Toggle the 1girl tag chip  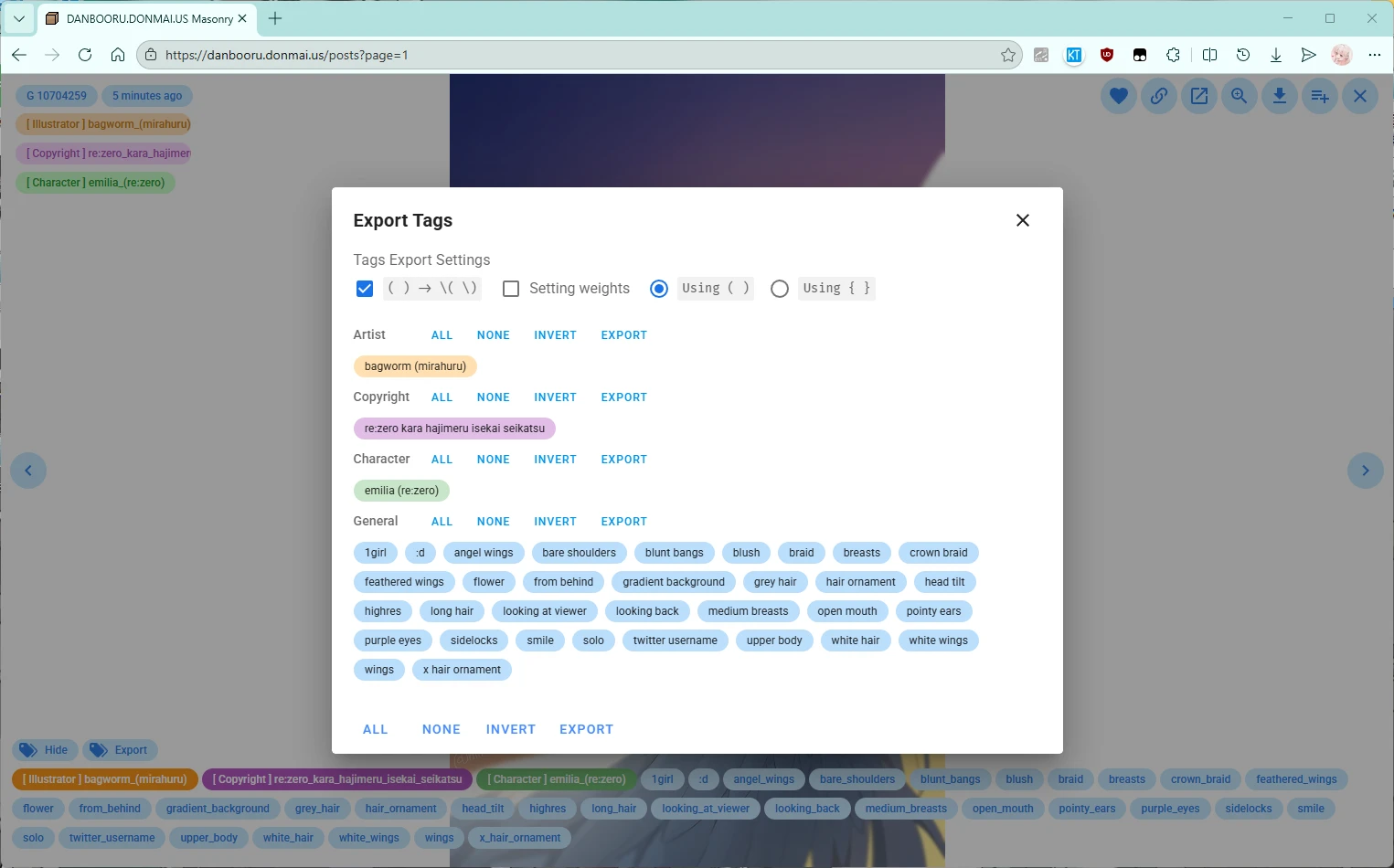(x=376, y=553)
